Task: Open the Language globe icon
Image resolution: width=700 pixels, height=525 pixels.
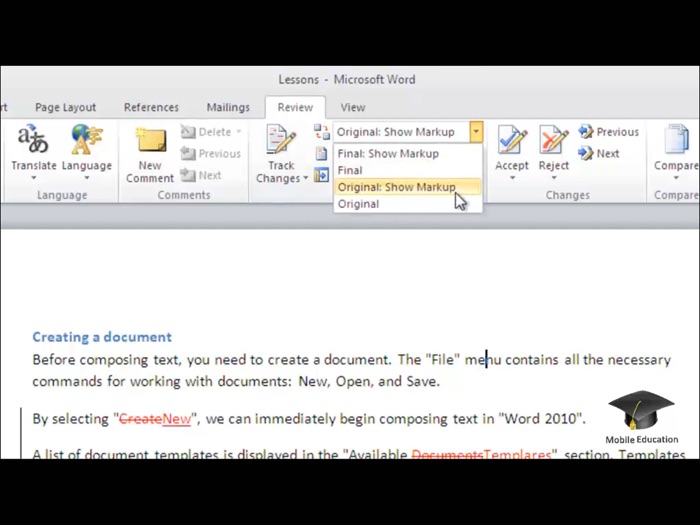Action: tap(87, 139)
